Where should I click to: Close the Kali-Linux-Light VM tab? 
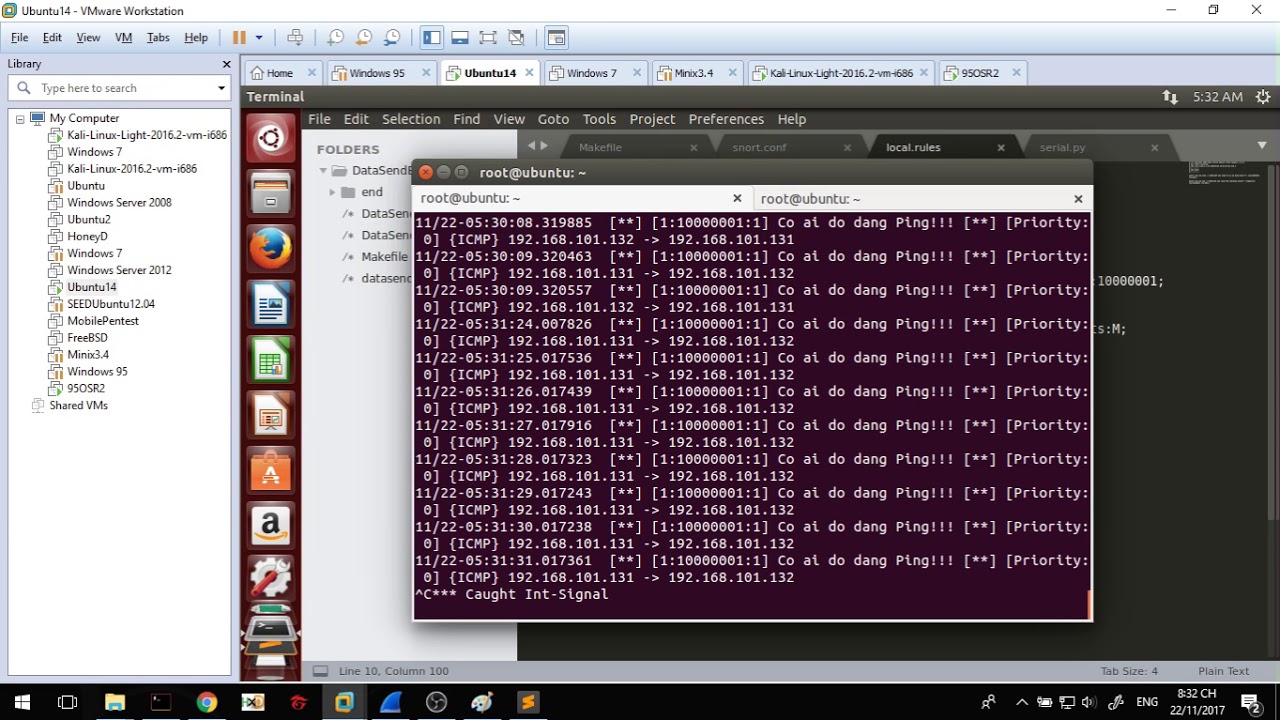(x=923, y=73)
